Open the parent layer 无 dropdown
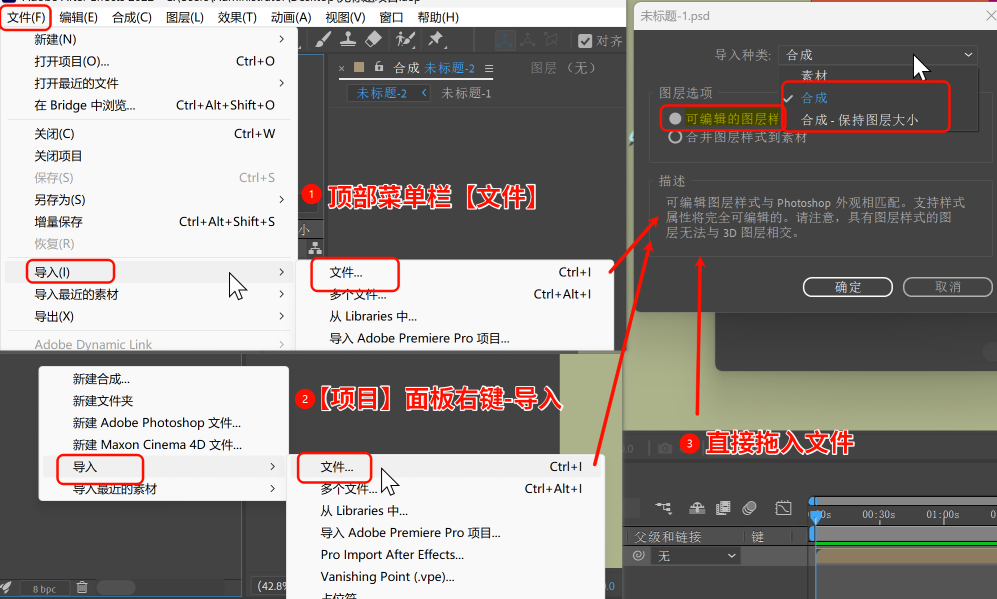 pos(696,556)
